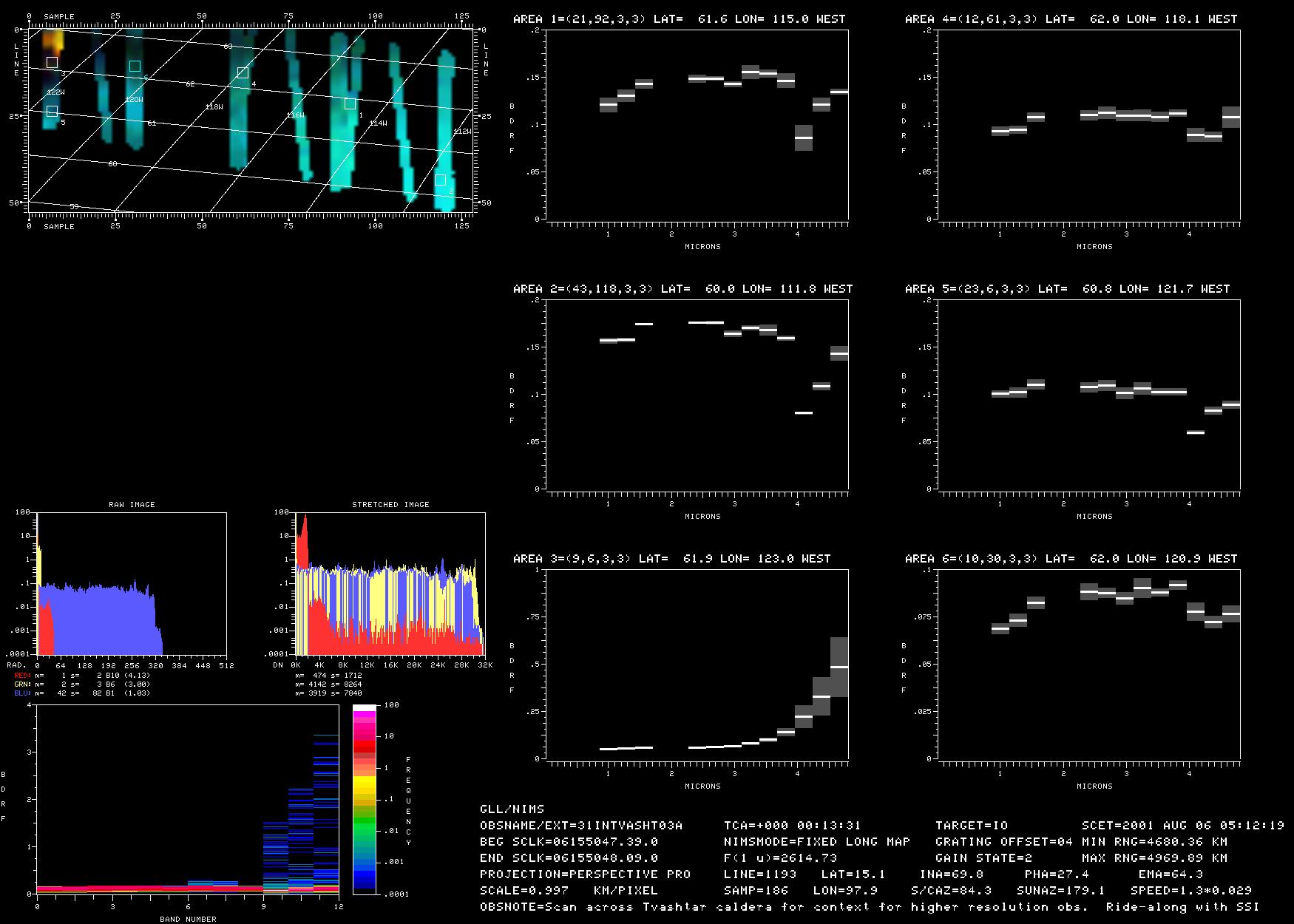Click the MAX RNG=4969.89 KM field
The width and height of the screenshot is (1294, 924).
click(x=1155, y=858)
